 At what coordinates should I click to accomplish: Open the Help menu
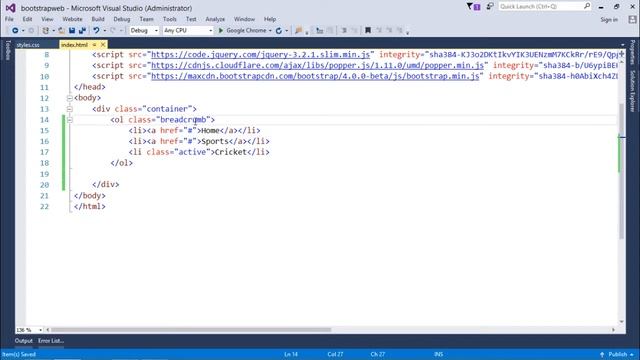(270, 19)
